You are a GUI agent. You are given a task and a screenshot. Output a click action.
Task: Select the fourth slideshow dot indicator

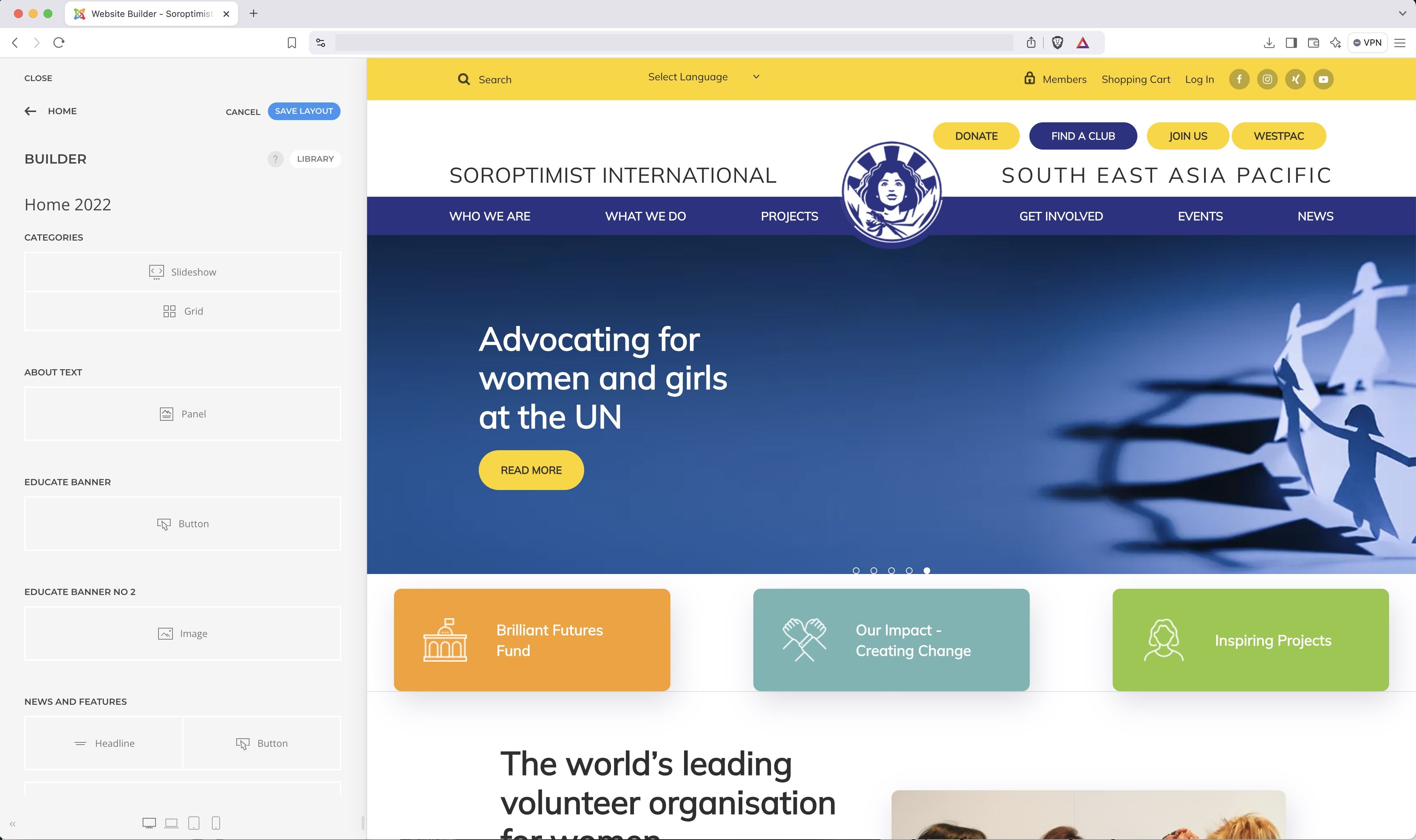909,571
